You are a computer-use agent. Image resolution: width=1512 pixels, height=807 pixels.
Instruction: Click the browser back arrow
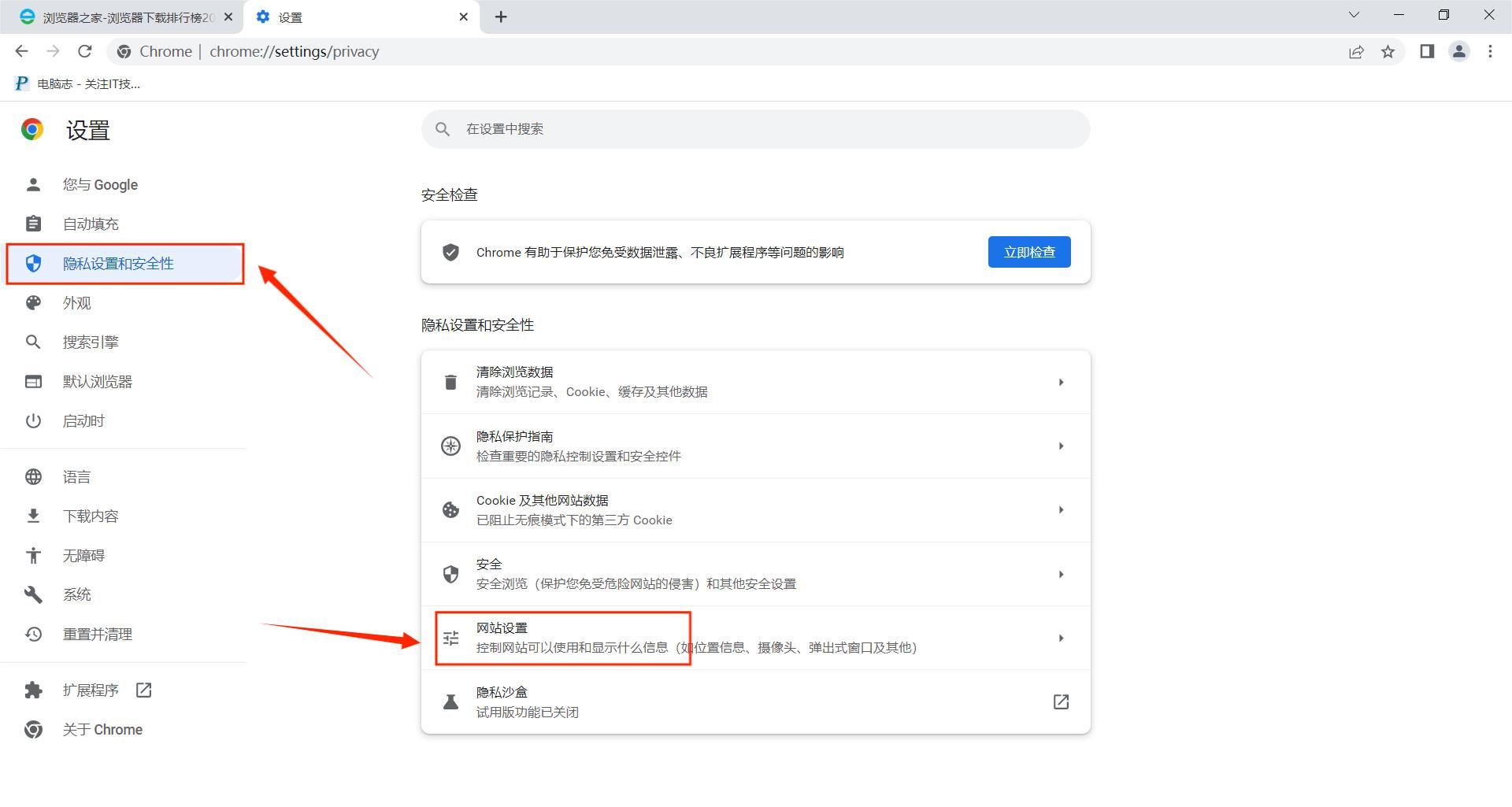pos(21,51)
